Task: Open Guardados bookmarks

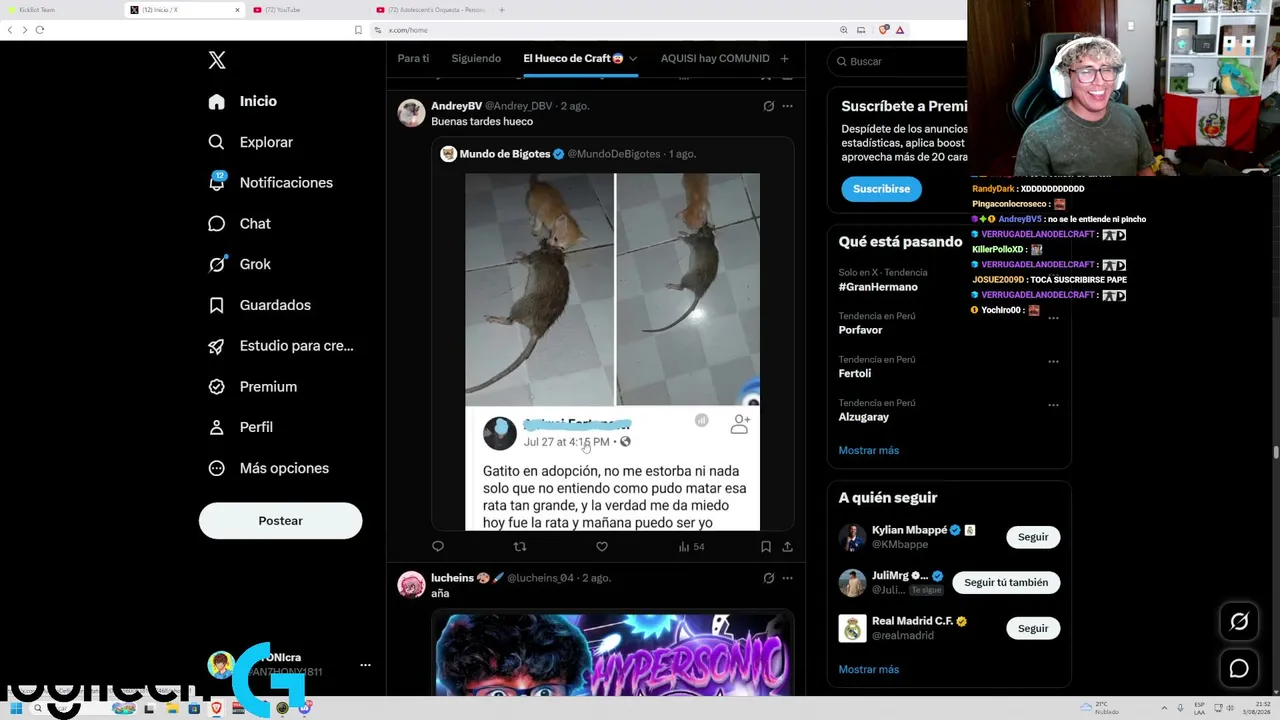Action: (x=259, y=305)
